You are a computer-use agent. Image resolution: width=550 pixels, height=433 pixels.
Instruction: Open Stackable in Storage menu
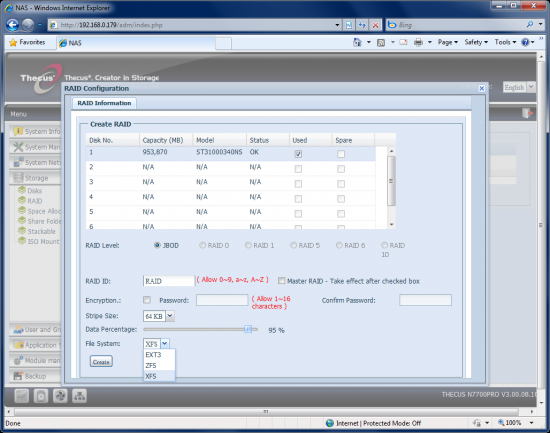pyautogui.click(x=37, y=231)
